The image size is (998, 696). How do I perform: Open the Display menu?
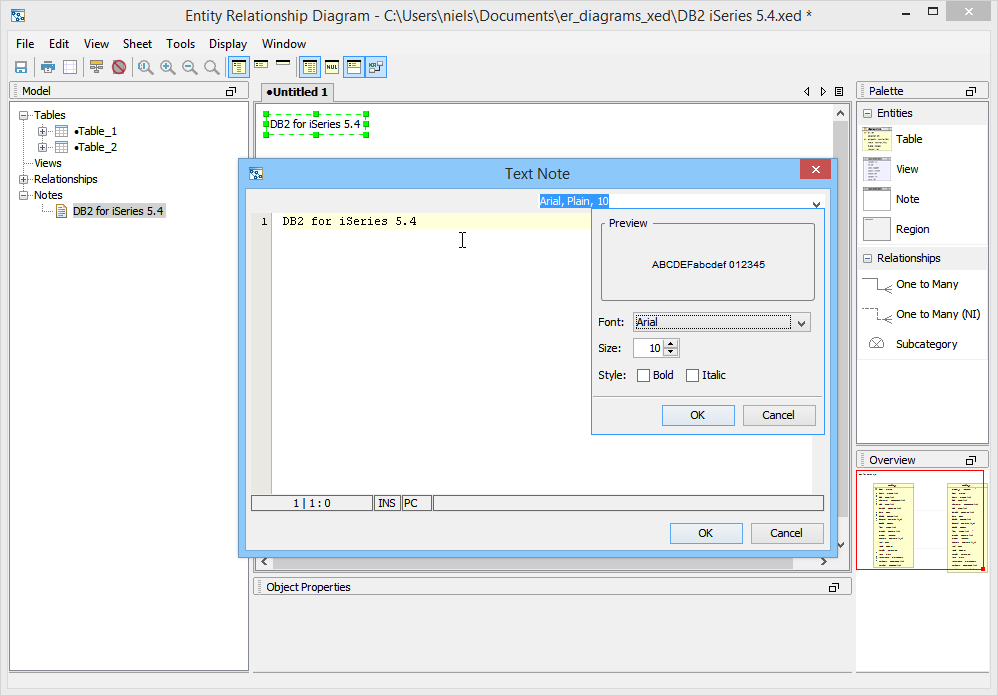pyautogui.click(x=228, y=44)
